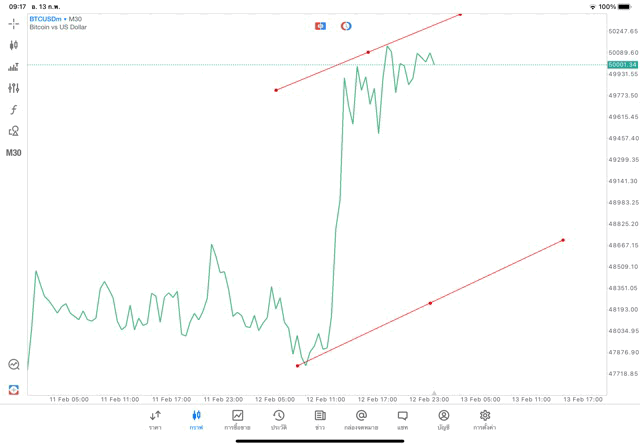640x447 pixels.
Task: Open the Chat (แชท) tab
Action: [402, 419]
